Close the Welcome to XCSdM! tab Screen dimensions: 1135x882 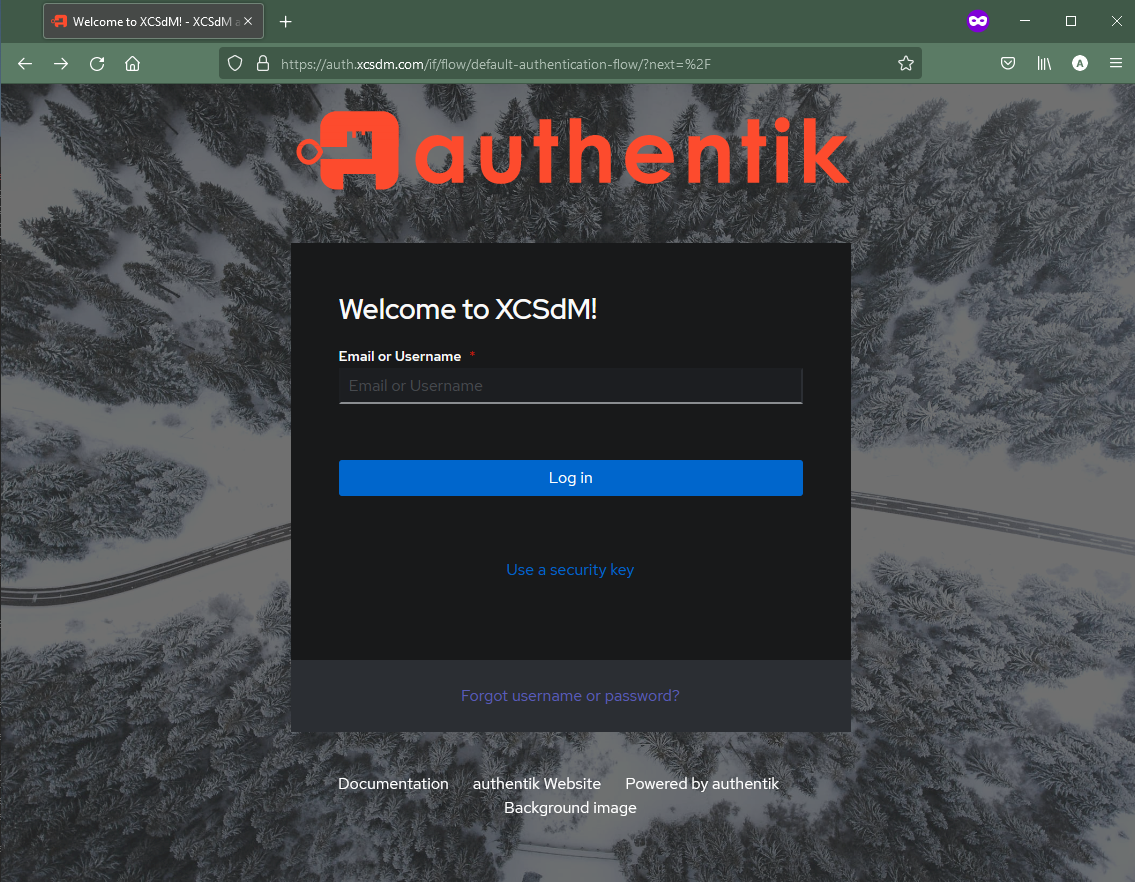pos(248,22)
